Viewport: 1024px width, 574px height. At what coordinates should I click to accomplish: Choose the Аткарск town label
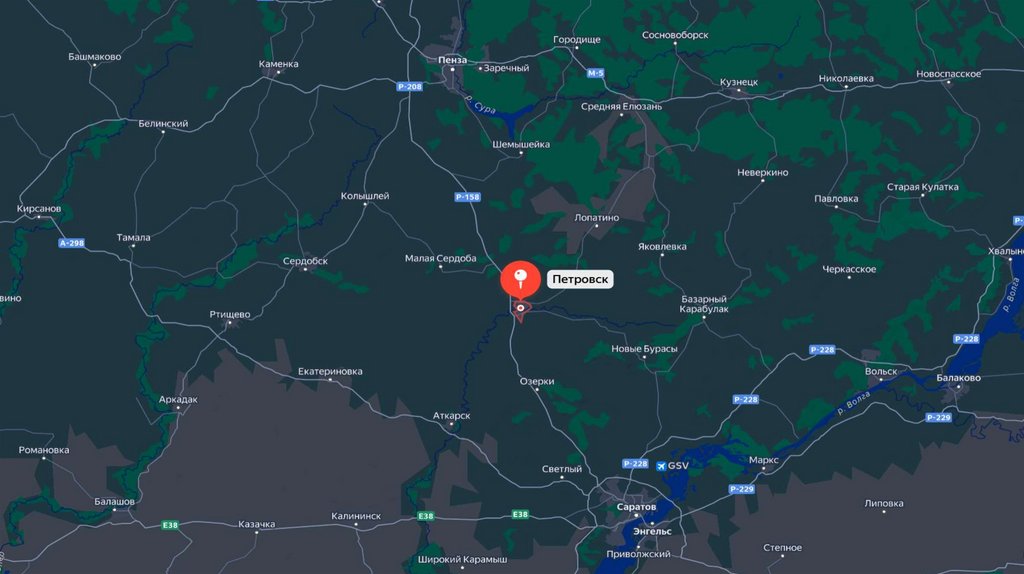451,416
